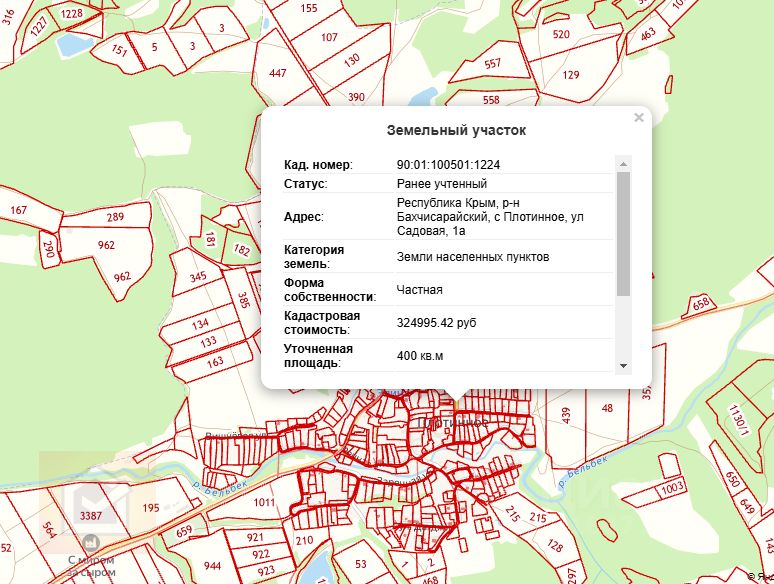Select map parcel 134
The image size is (774, 584).
pos(200,324)
